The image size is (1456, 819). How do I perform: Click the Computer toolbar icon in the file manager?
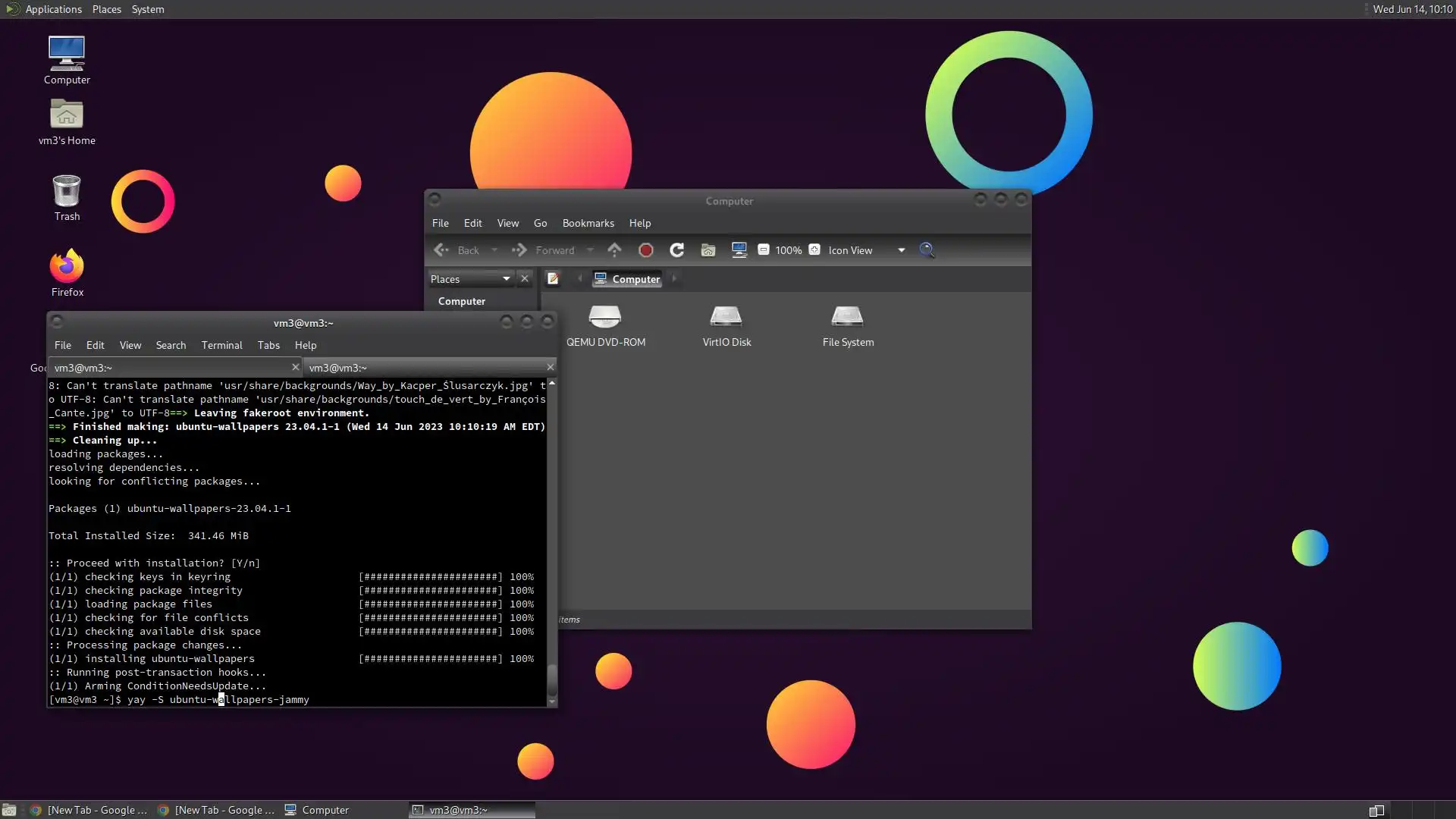[739, 250]
